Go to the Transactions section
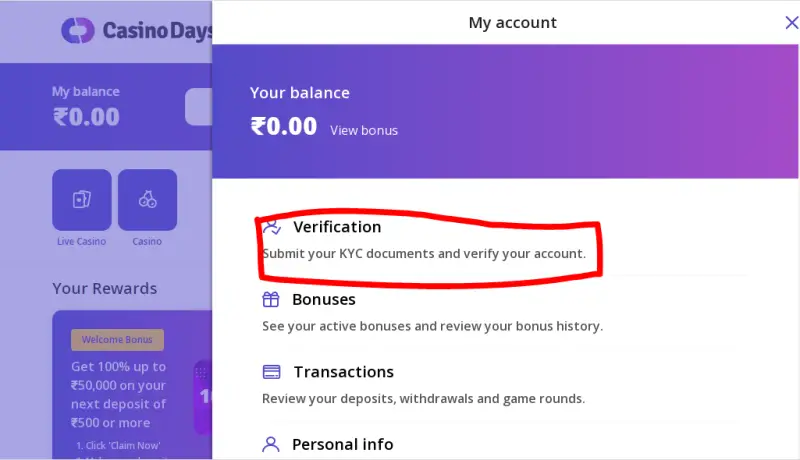800x460 pixels. click(x=343, y=372)
